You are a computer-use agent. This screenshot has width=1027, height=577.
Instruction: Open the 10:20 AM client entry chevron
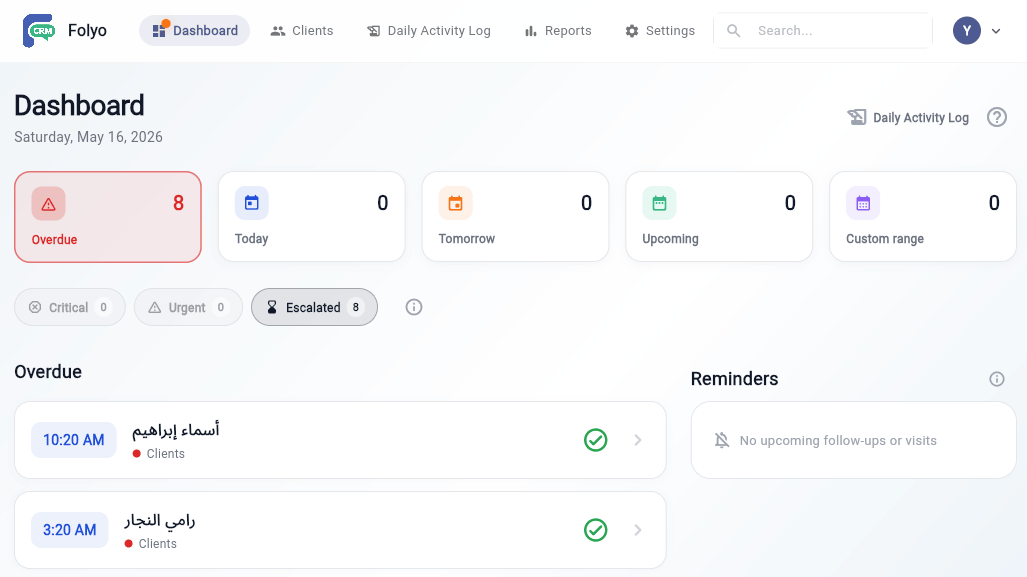[638, 440]
